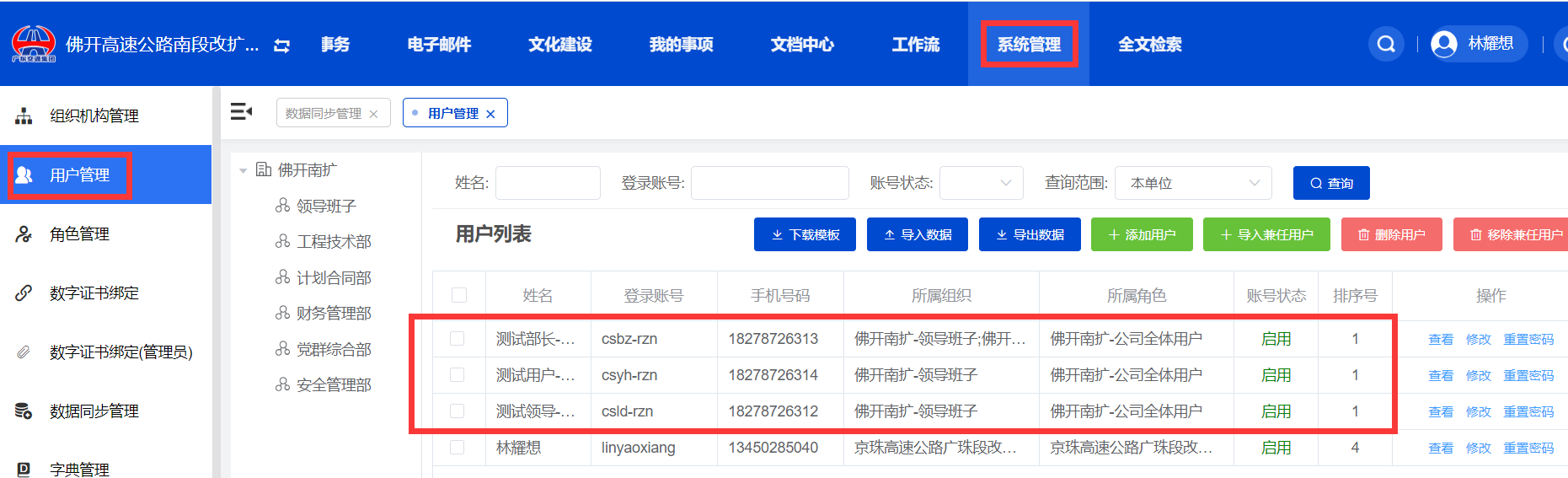Click the 导出数据 button
The width and height of the screenshot is (1568, 478).
(x=1030, y=234)
